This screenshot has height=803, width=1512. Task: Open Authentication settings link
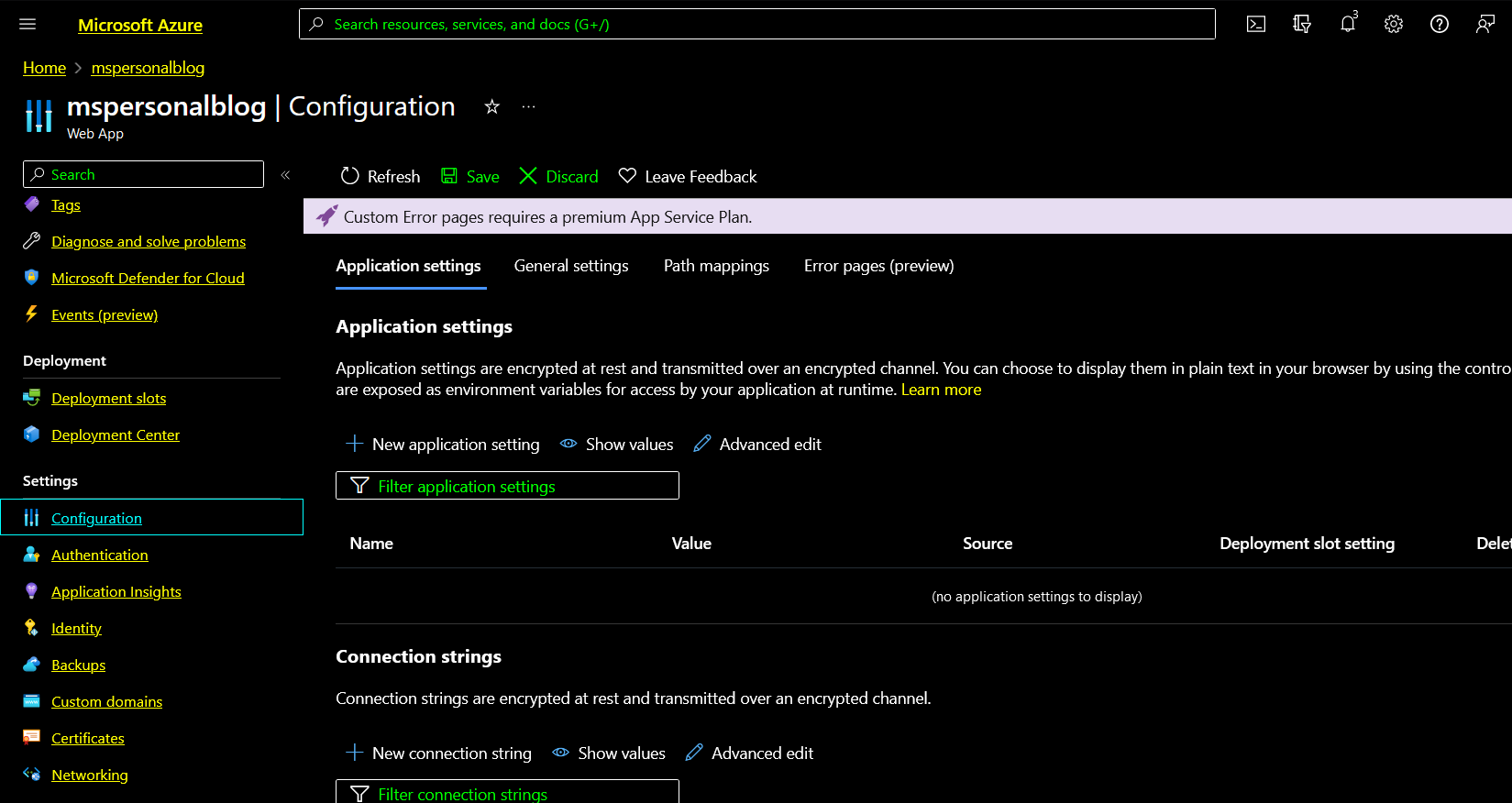pyautogui.click(x=100, y=555)
